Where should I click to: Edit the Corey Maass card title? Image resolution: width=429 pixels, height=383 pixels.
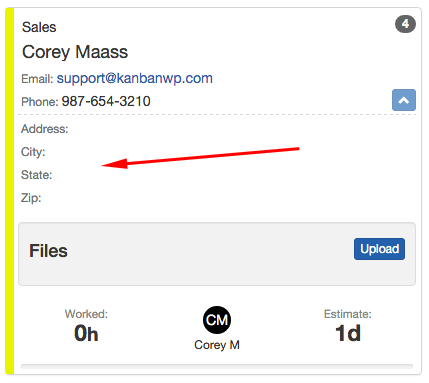tap(75, 52)
